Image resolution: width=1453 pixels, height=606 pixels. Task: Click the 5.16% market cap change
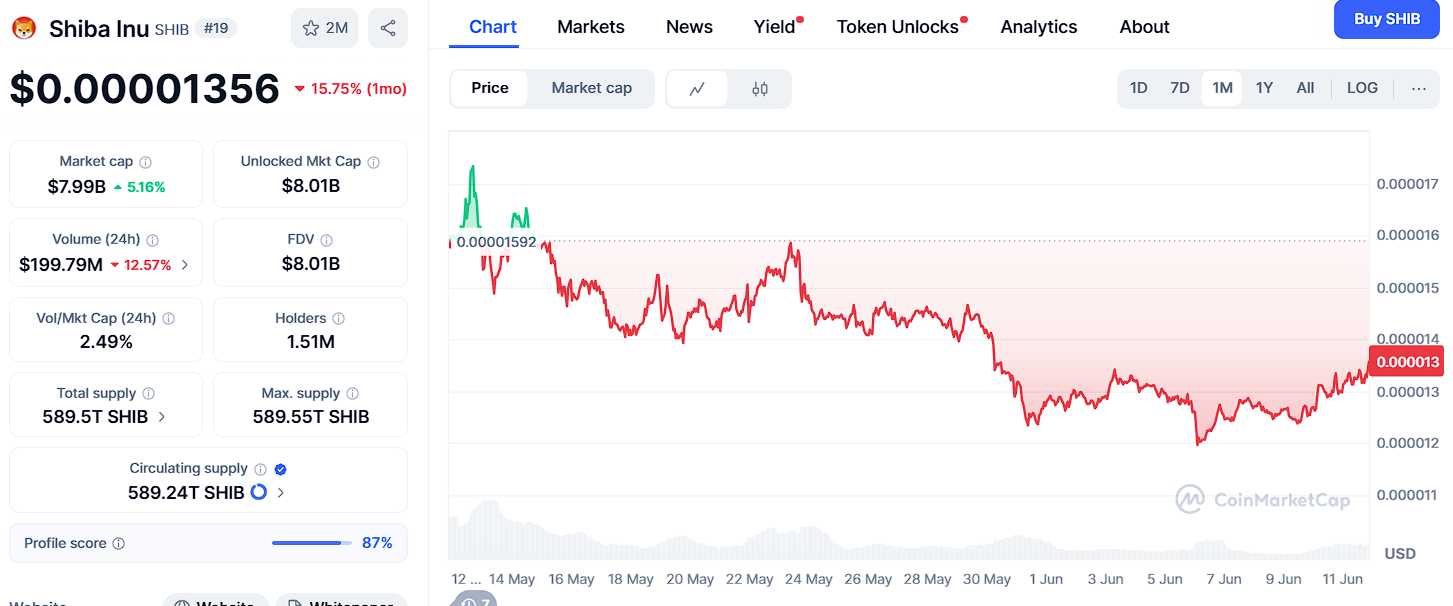tap(139, 187)
